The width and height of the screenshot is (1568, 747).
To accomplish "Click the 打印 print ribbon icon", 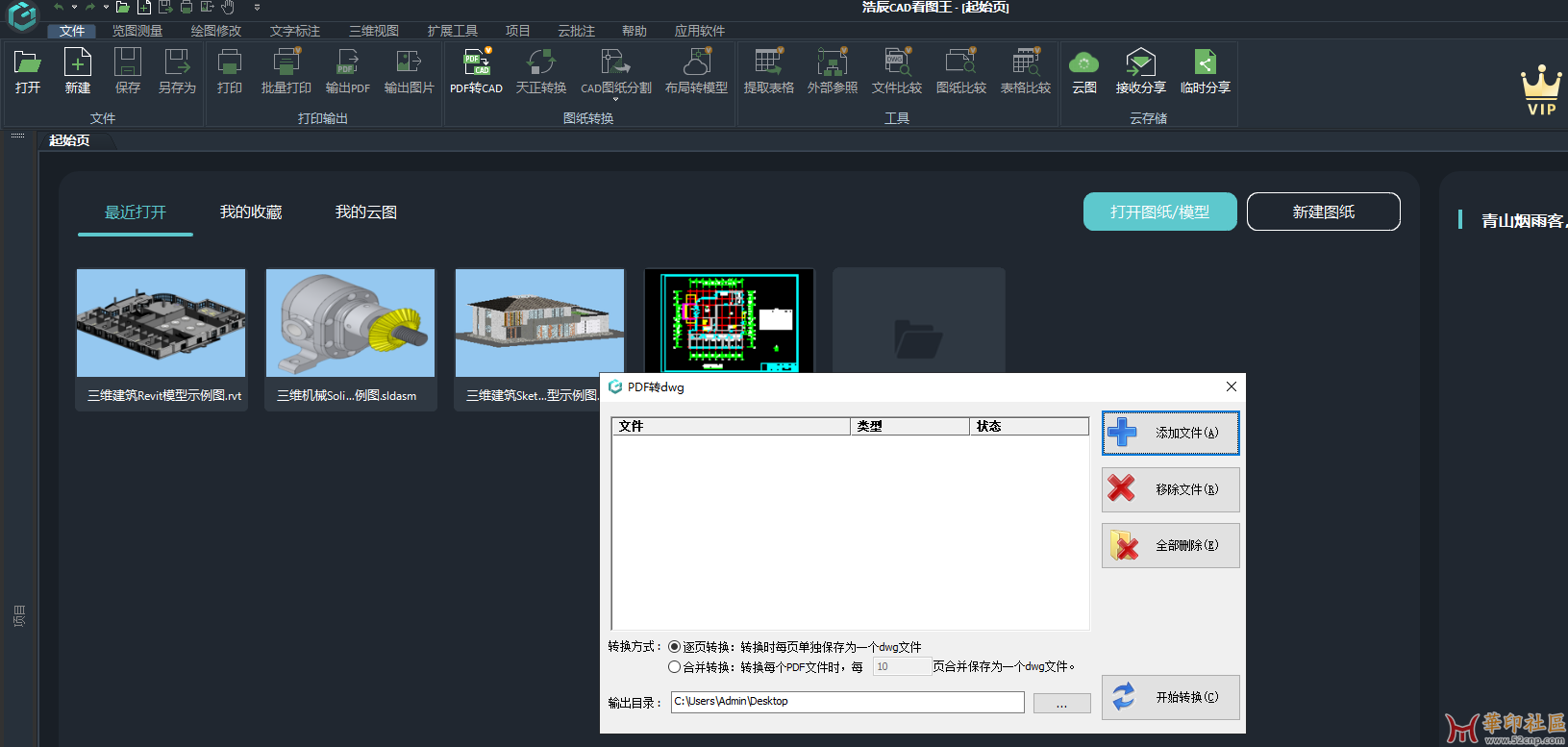I will (x=230, y=72).
